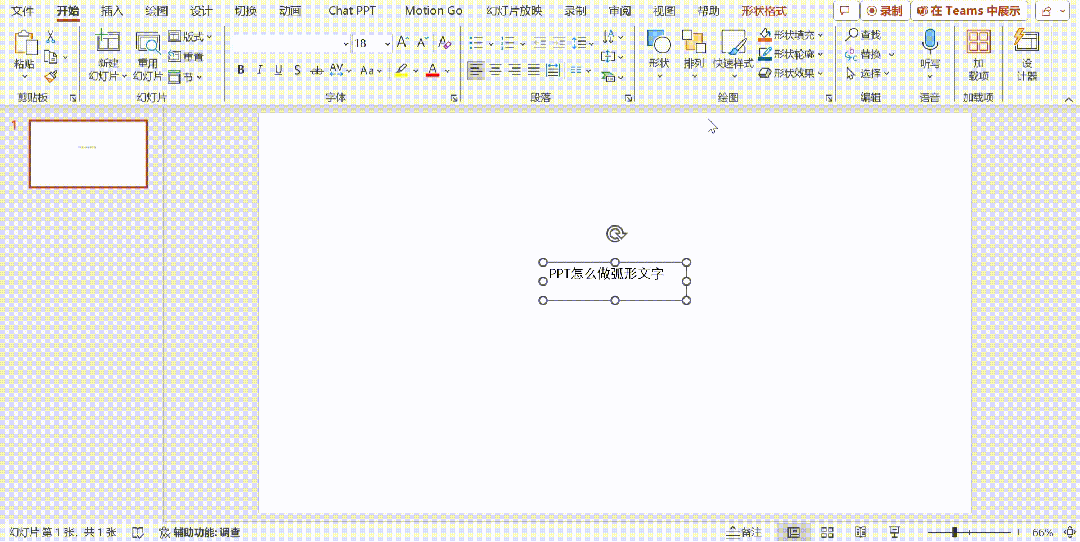Click the Reset (重置) slide button
The height and width of the screenshot is (542, 1080).
(186, 56)
